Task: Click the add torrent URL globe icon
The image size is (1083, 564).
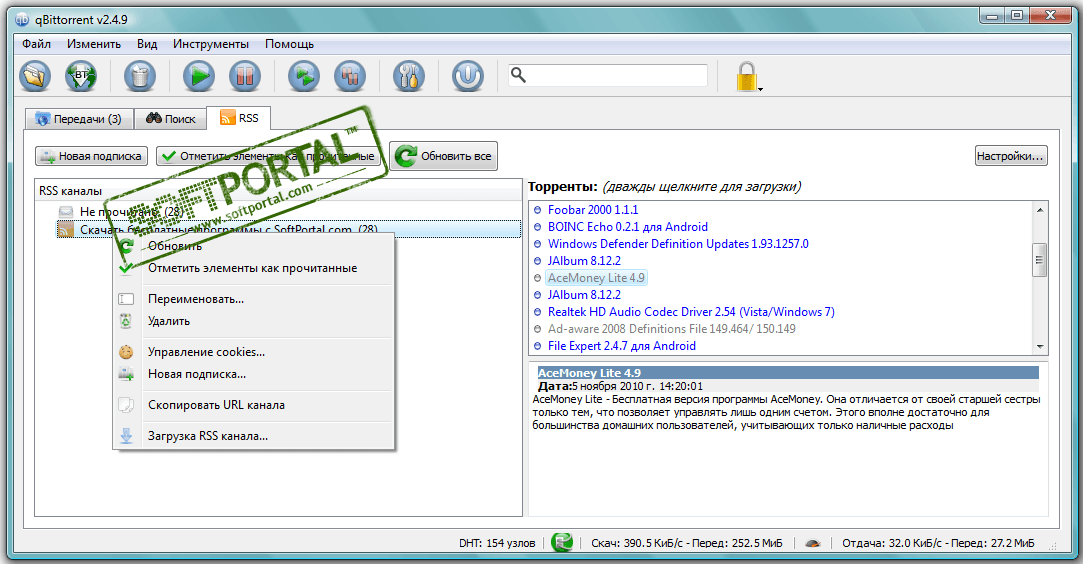Action: pyautogui.click(x=81, y=76)
